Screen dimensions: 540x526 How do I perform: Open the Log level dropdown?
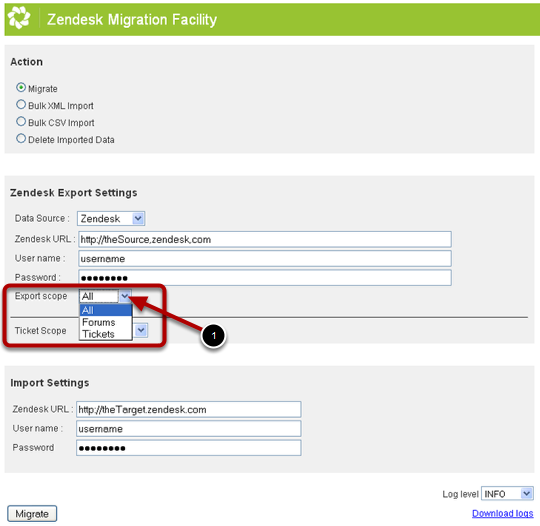507,494
